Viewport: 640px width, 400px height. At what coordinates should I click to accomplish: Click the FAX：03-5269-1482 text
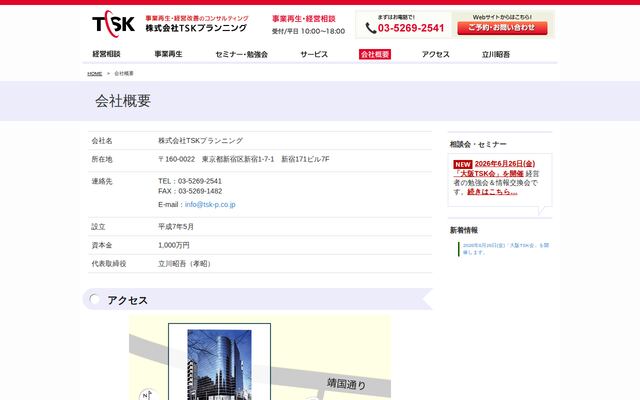pyautogui.click(x=190, y=191)
